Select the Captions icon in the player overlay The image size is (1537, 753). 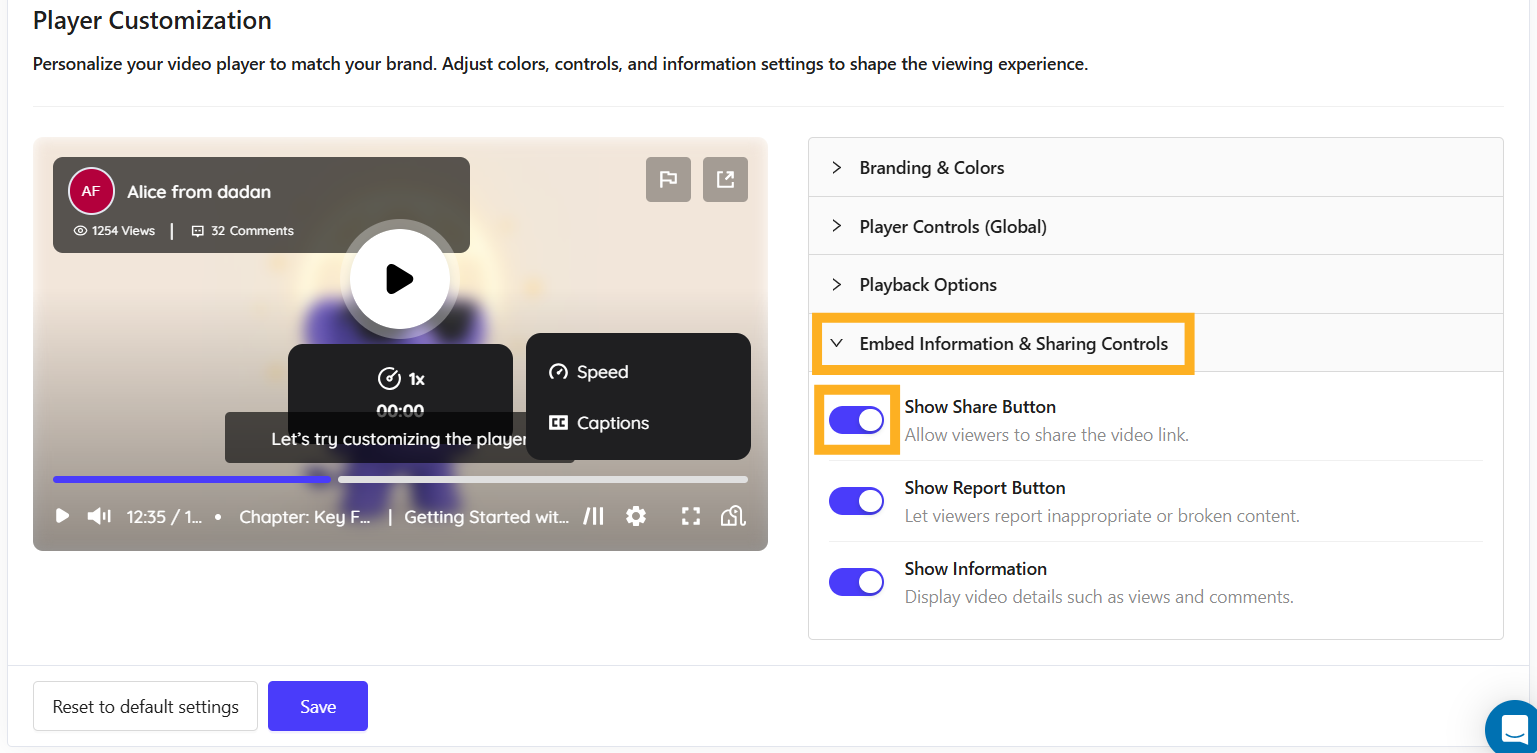click(x=560, y=423)
